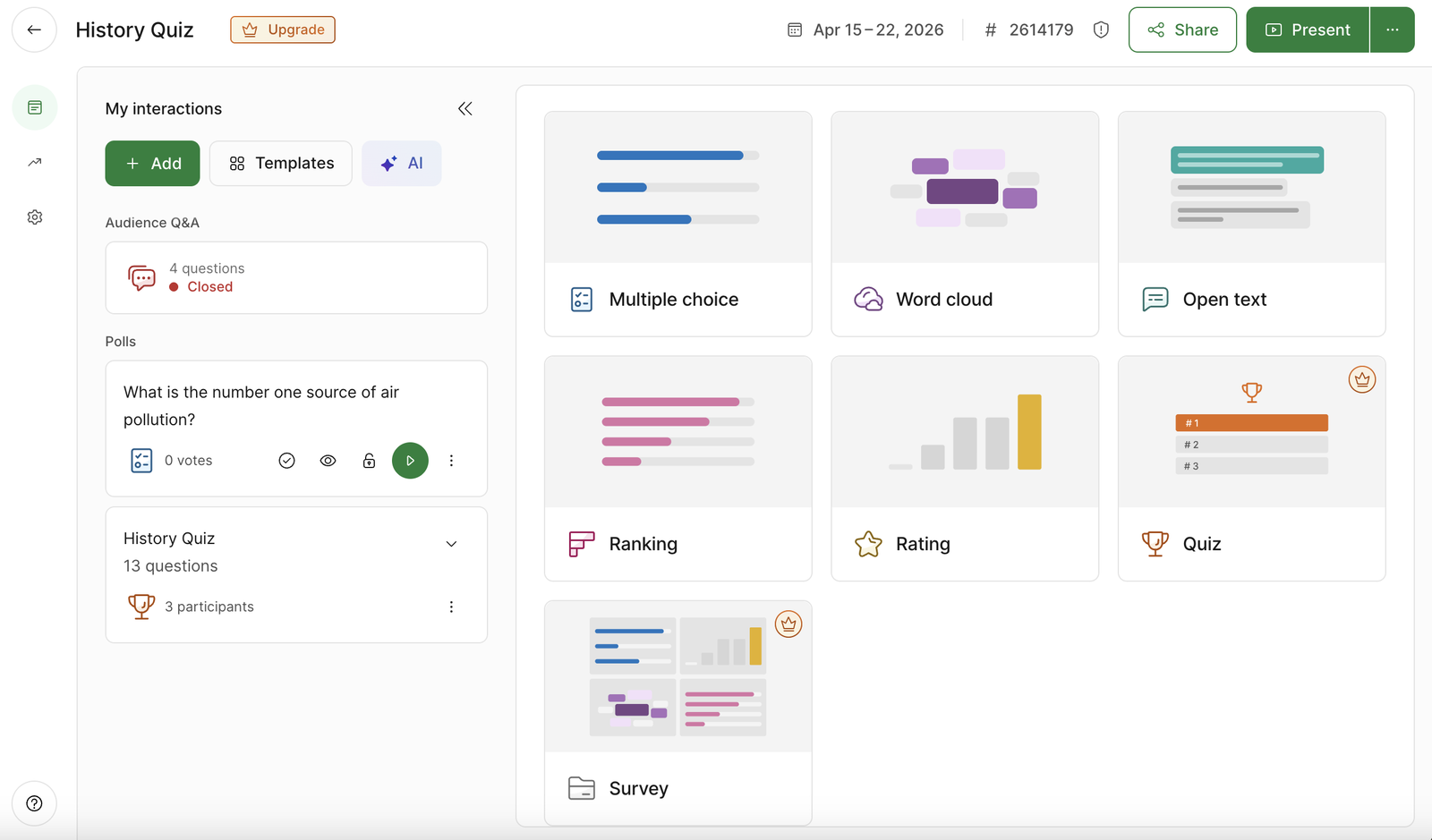This screenshot has height=840, width=1432.
Task: Click the green Add button
Action: 152,163
